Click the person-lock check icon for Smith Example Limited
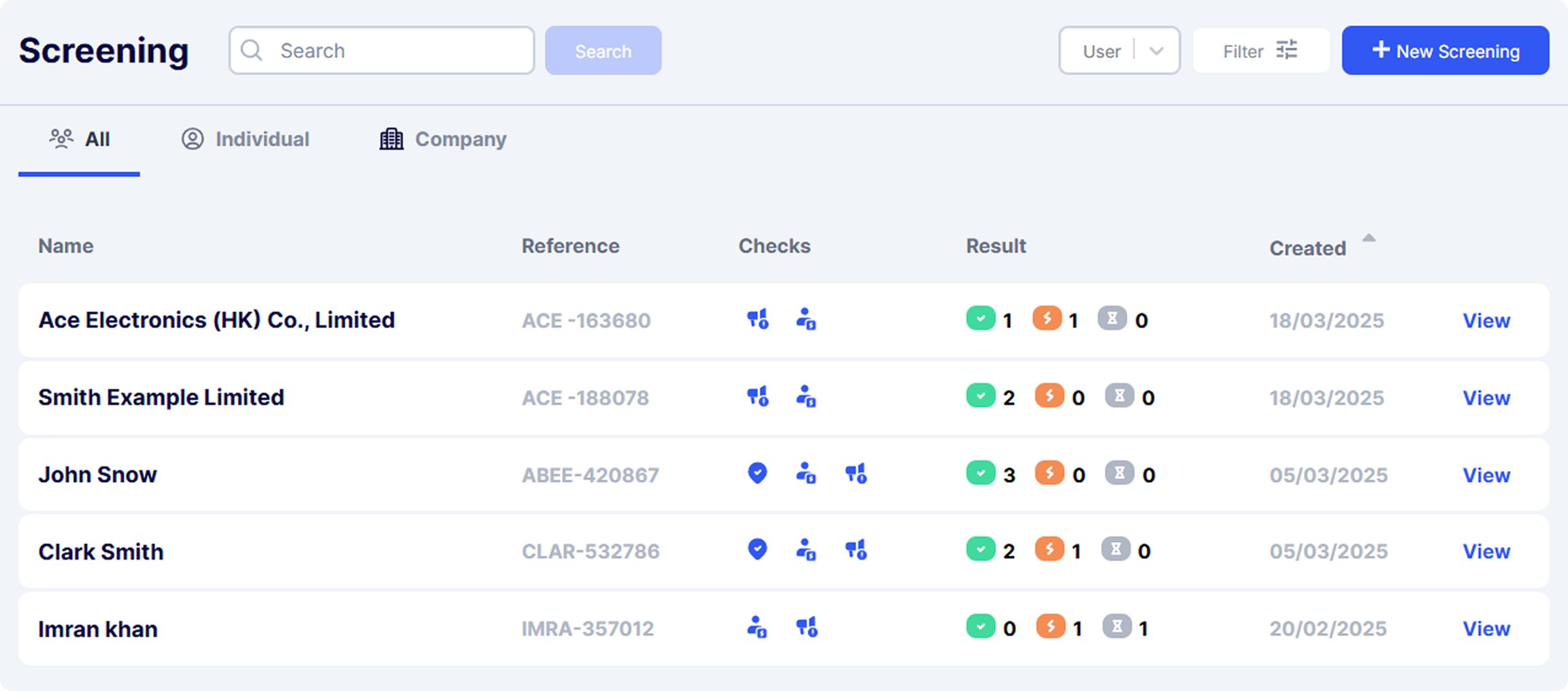 (x=806, y=396)
